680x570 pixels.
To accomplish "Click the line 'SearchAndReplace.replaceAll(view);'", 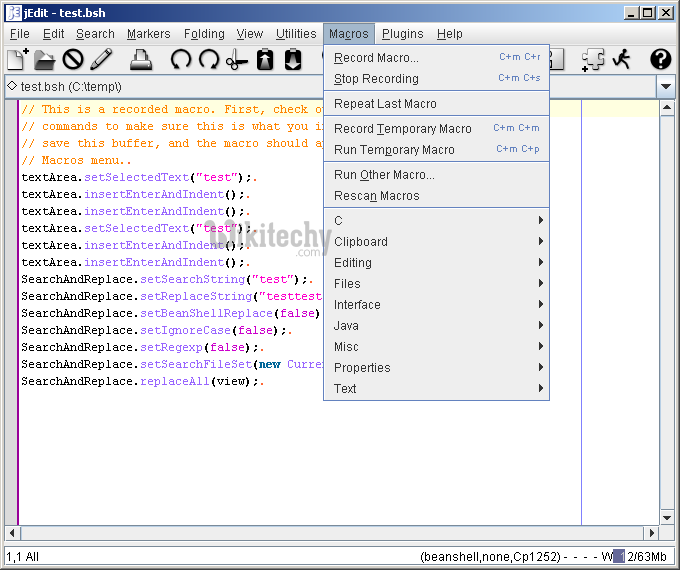I will 142,381.
